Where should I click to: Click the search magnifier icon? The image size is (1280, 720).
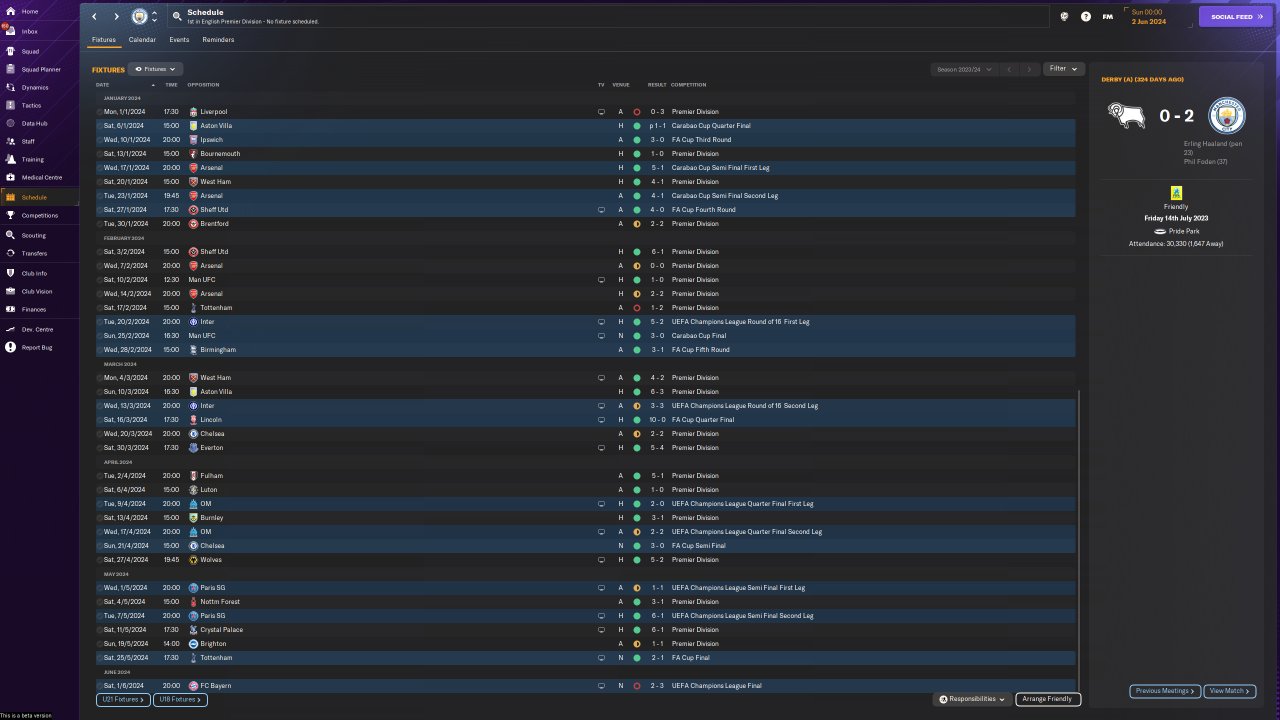pos(177,16)
